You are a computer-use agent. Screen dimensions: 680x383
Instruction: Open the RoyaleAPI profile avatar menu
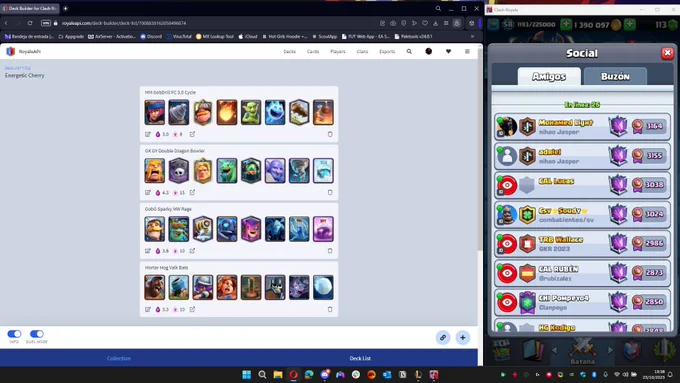pyautogui.click(x=428, y=51)
